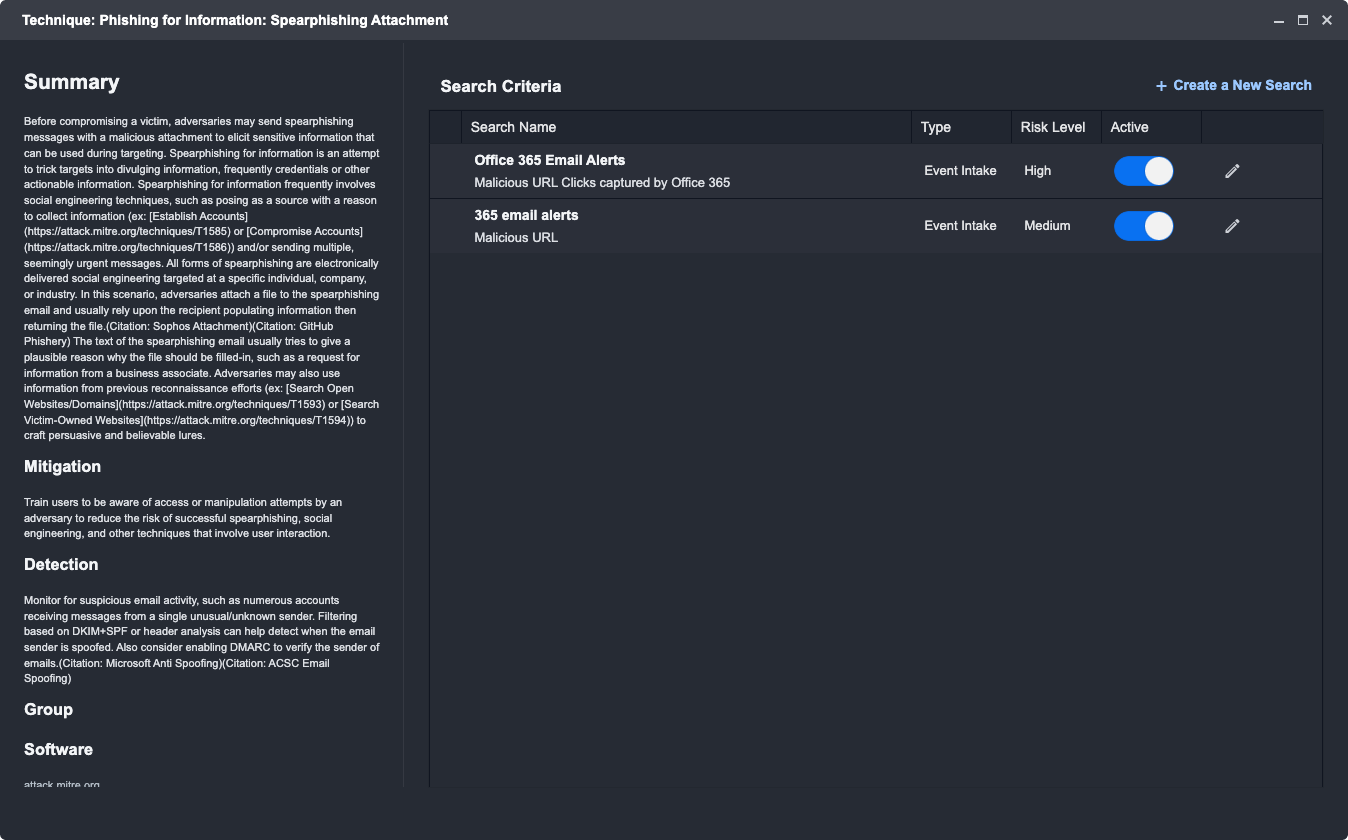The height and width of the screenshot is (840, 1348).
Task: Close the Spearphishing Attachment window
Action: pos(1327,20)
